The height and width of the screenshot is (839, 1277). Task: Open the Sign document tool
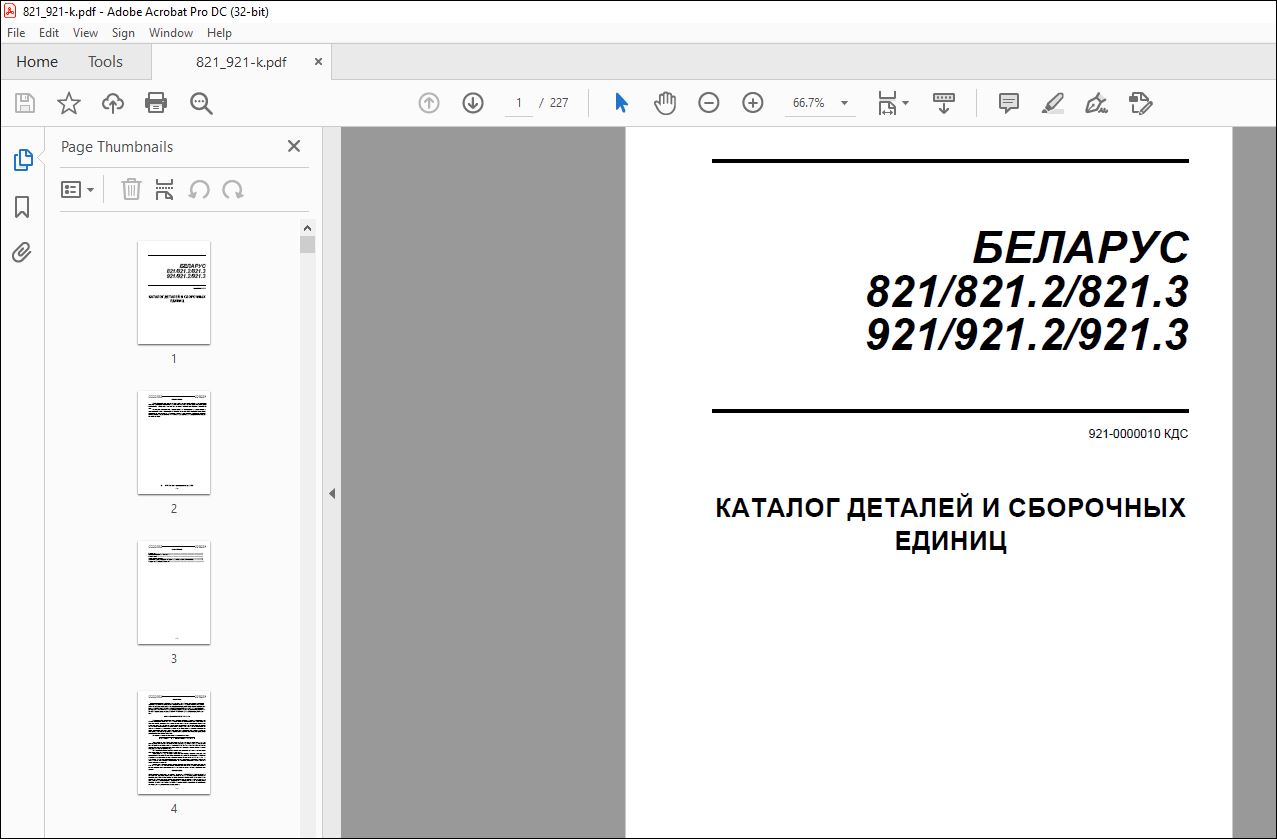coord(1096,103)
